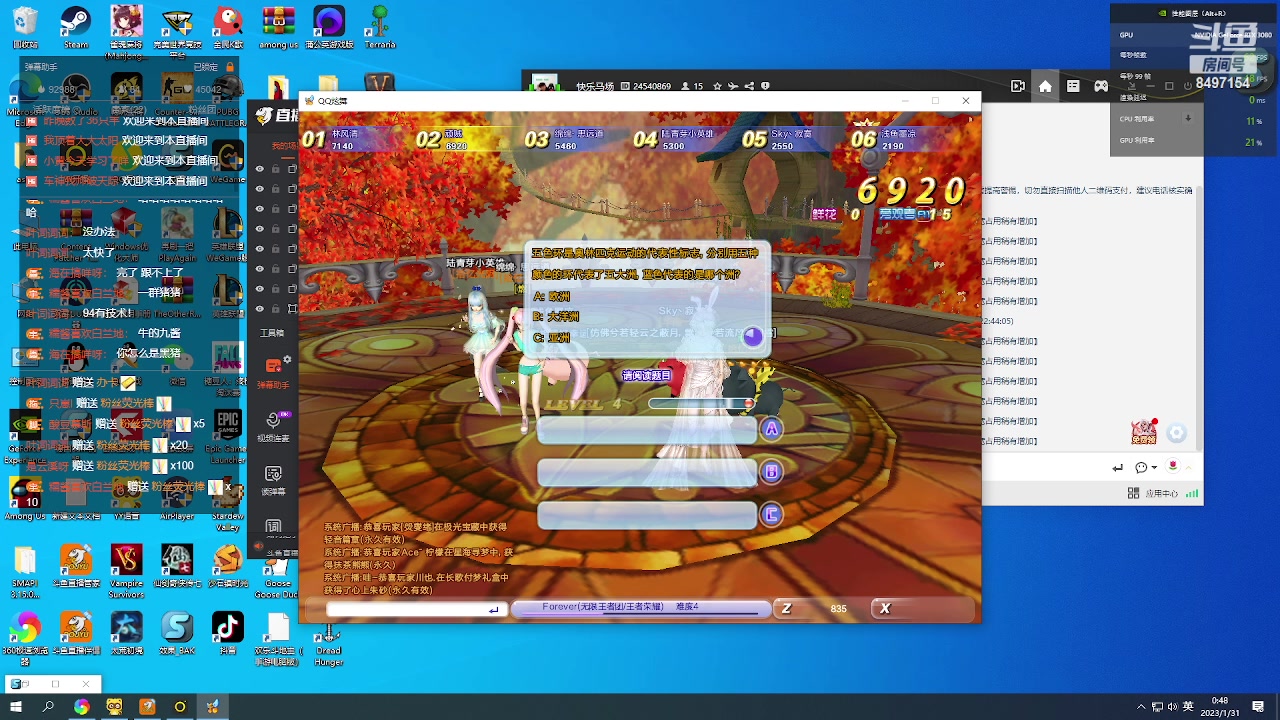Image resolution: width=1280 pixels, height=720 pixels.
Task: Open taskbar search
Action: click(x=48, y=707)
